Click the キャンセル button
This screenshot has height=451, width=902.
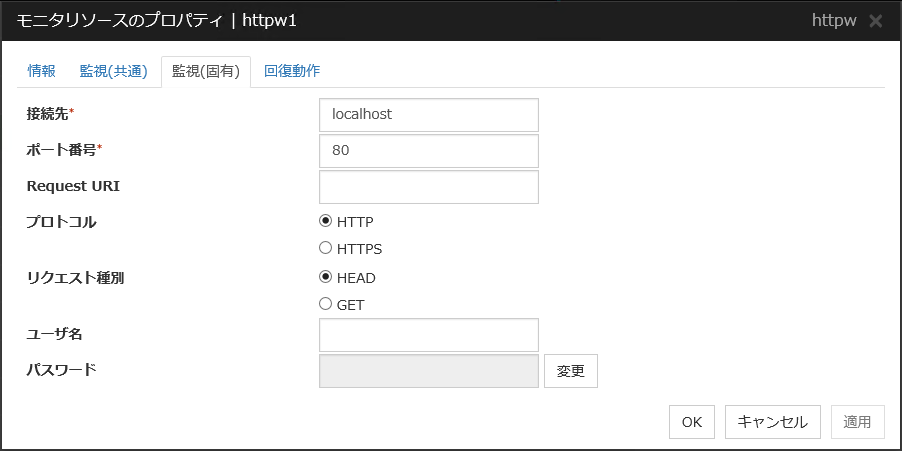tap(773, 422)
